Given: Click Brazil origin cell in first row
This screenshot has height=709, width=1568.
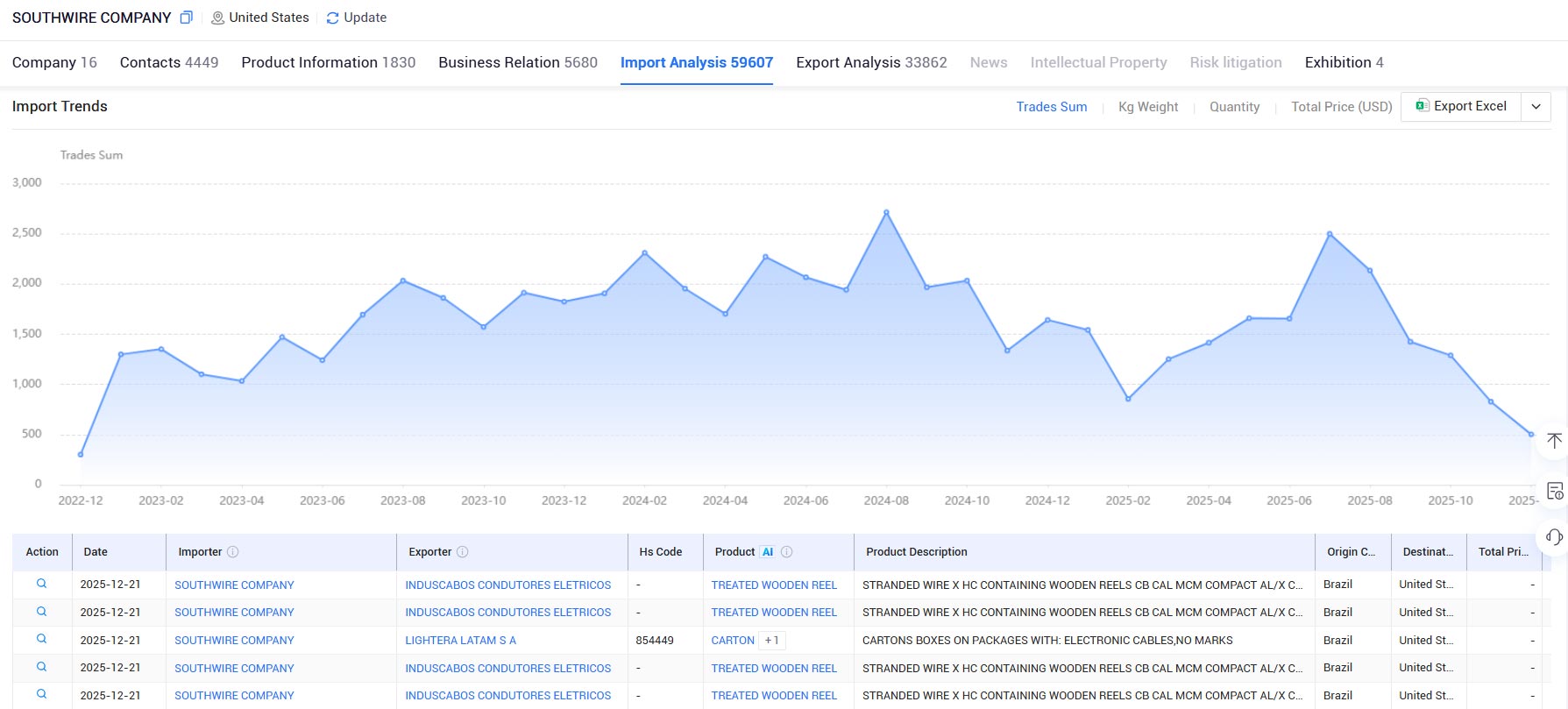Looking at the screenshot, I should (x=1337, y=585).
